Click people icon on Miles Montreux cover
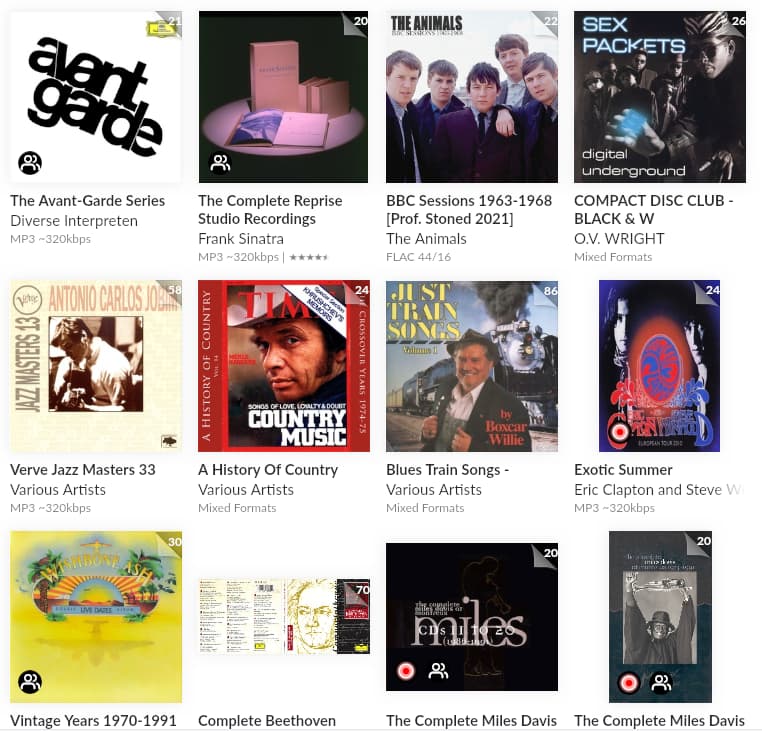Image resolution: width=762 pixels, height=731 pixels. tap(438, 671)
